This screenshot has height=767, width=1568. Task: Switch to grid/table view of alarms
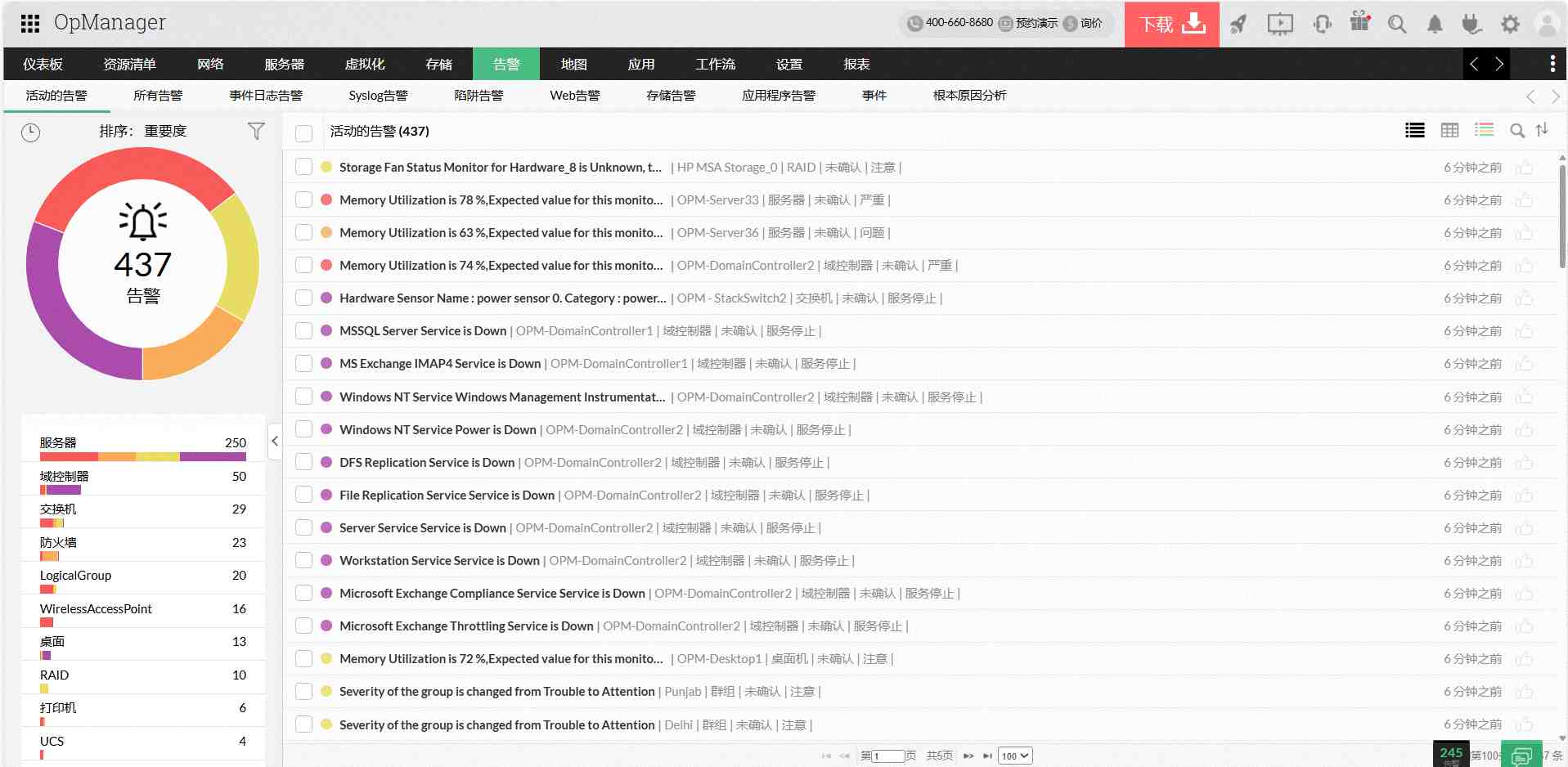(x=1449, y=130)
